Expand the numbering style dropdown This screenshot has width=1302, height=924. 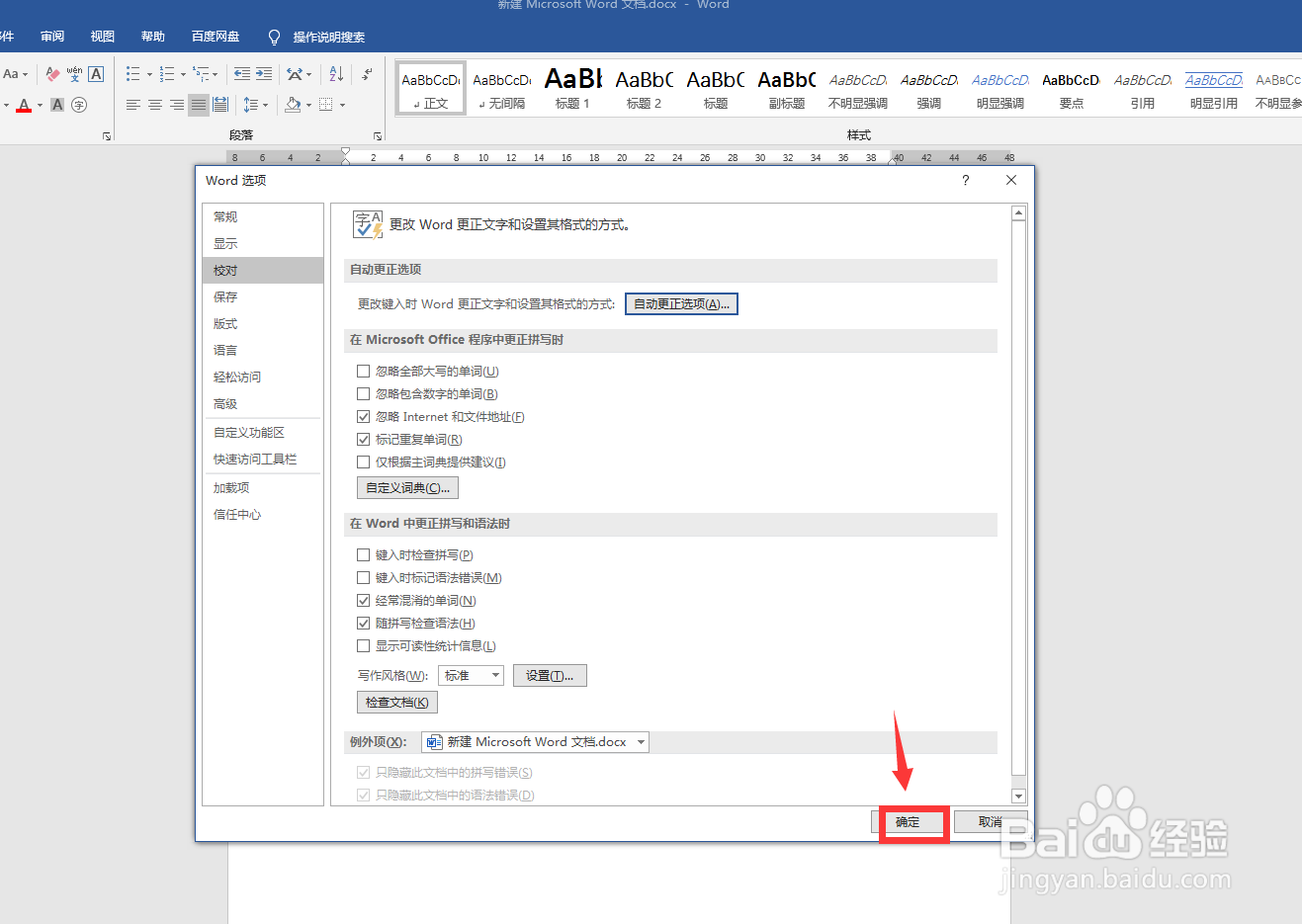point(183,75)
